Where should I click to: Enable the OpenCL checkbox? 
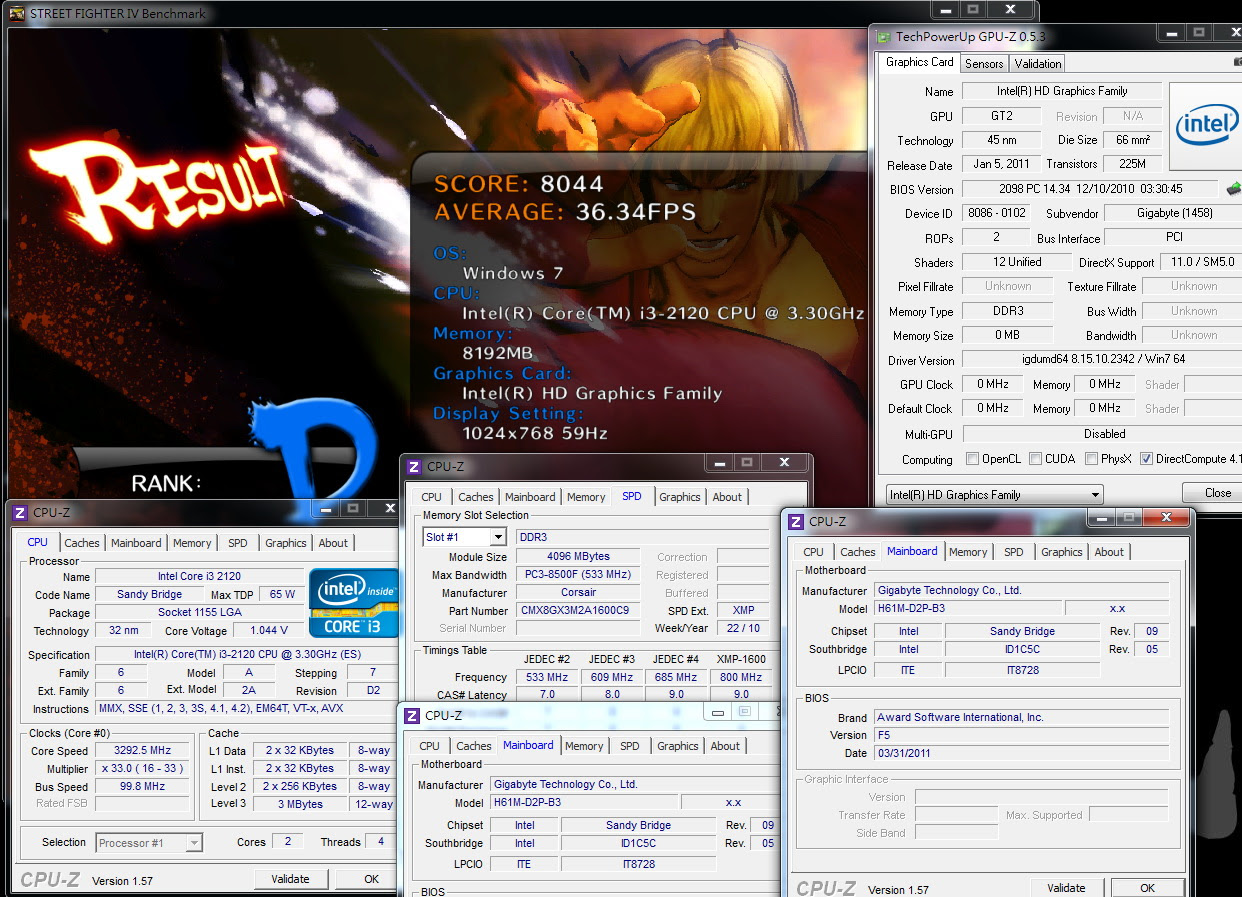[x=972, y=459]
